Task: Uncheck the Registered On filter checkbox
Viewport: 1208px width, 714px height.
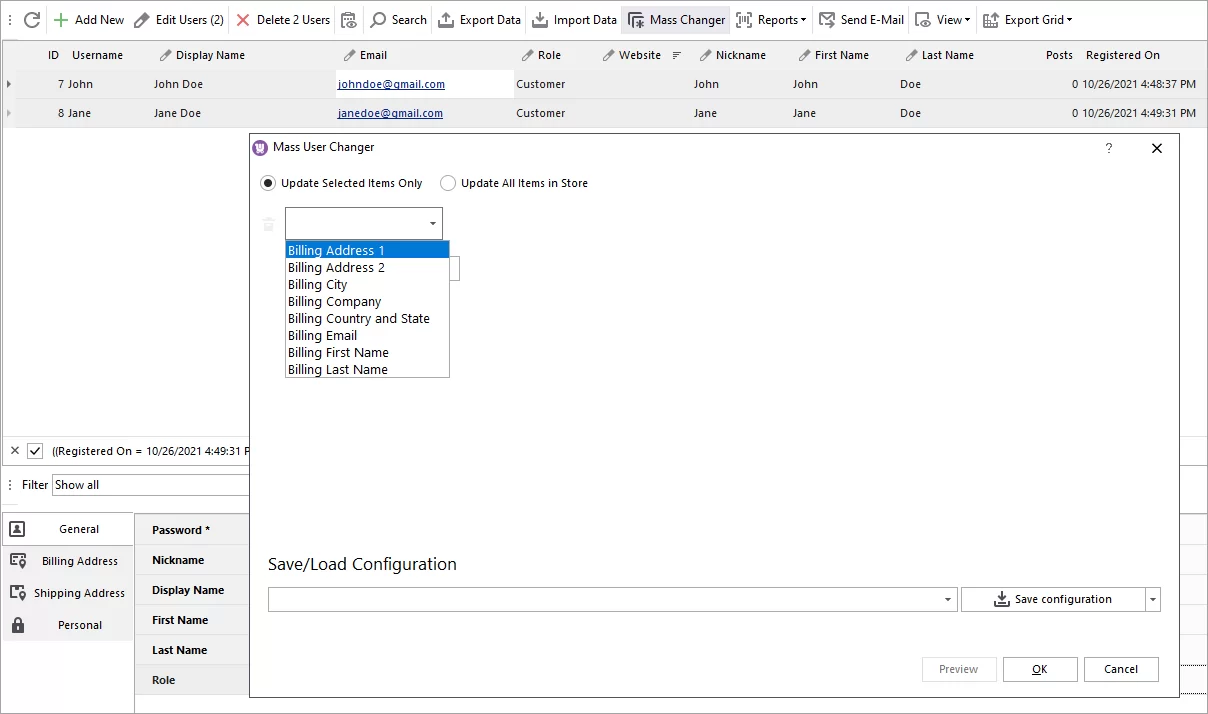Action: [x=37, y=451]
